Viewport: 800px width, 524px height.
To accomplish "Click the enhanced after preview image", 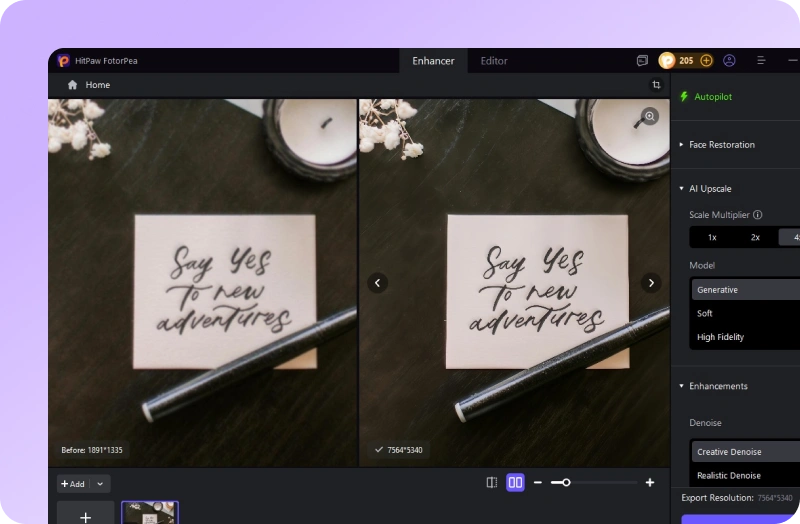I will tap(514, 283).
